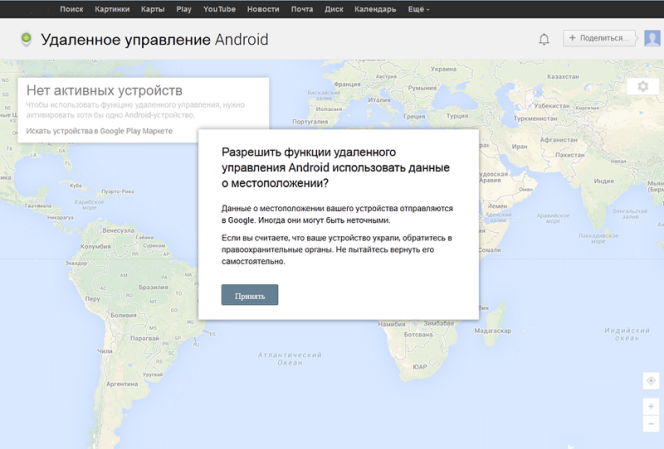The image size is (664, 449).
Task: Click the Иран label on the map
Action: click(x=520, y=147)
